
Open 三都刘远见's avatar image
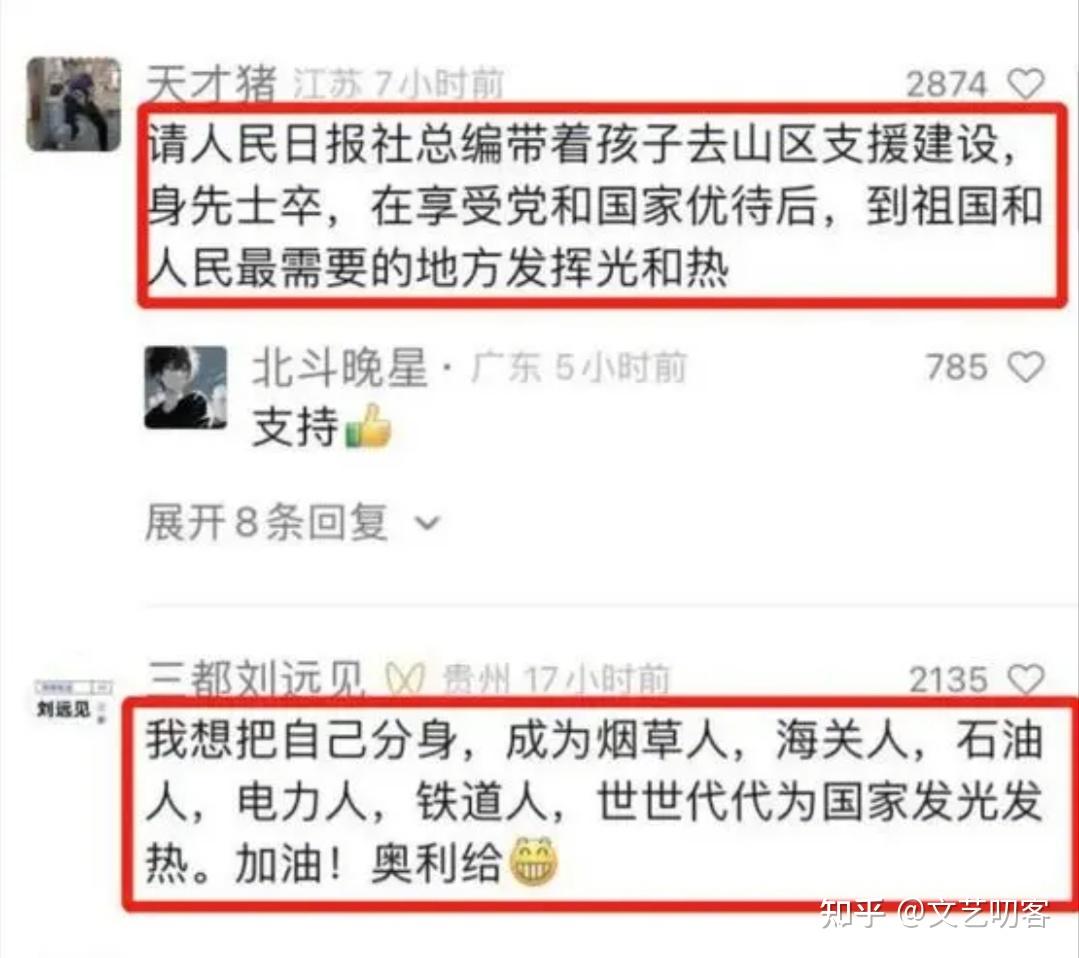[74, 701]
